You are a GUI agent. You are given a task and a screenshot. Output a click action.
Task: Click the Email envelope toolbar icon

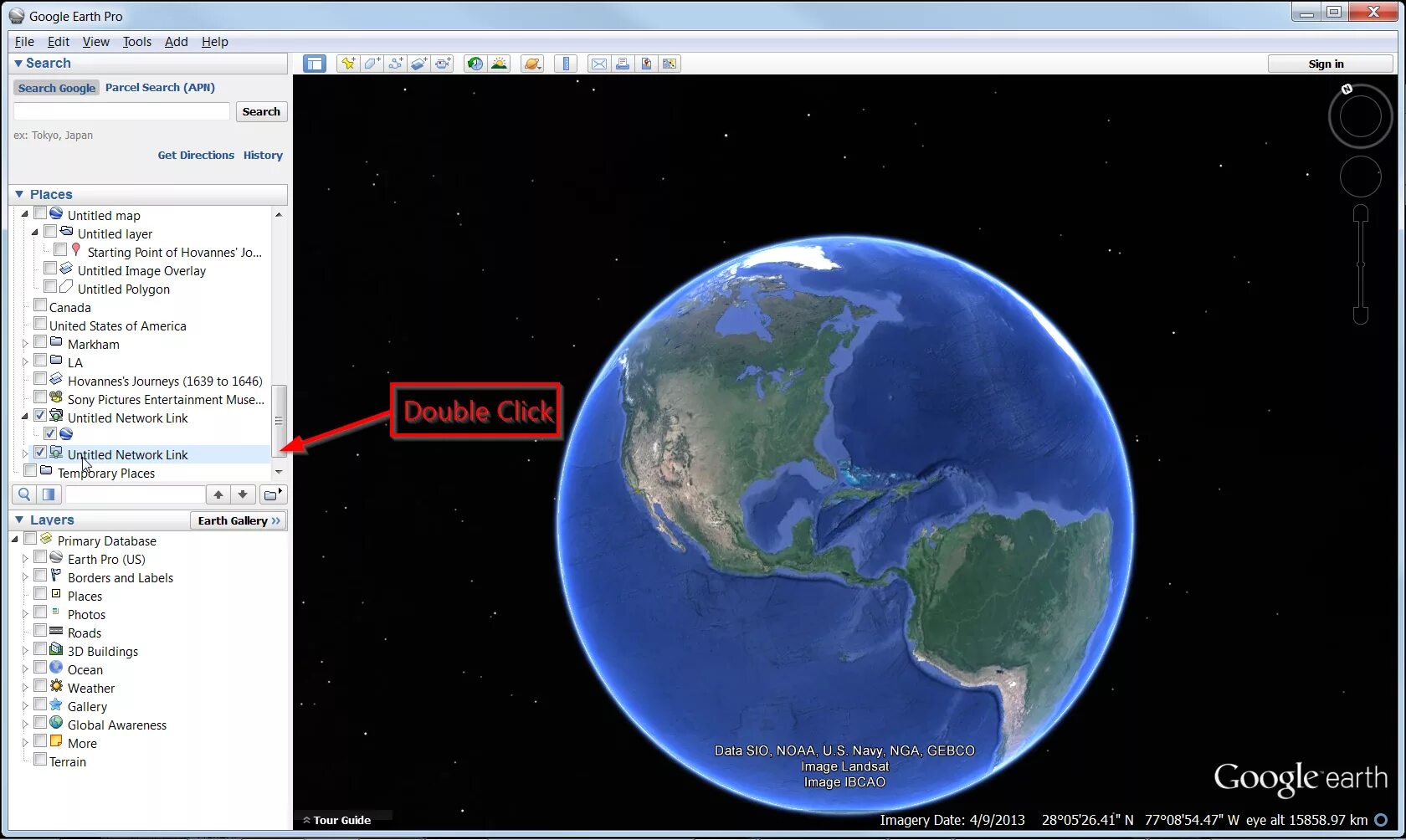point(598,64)
